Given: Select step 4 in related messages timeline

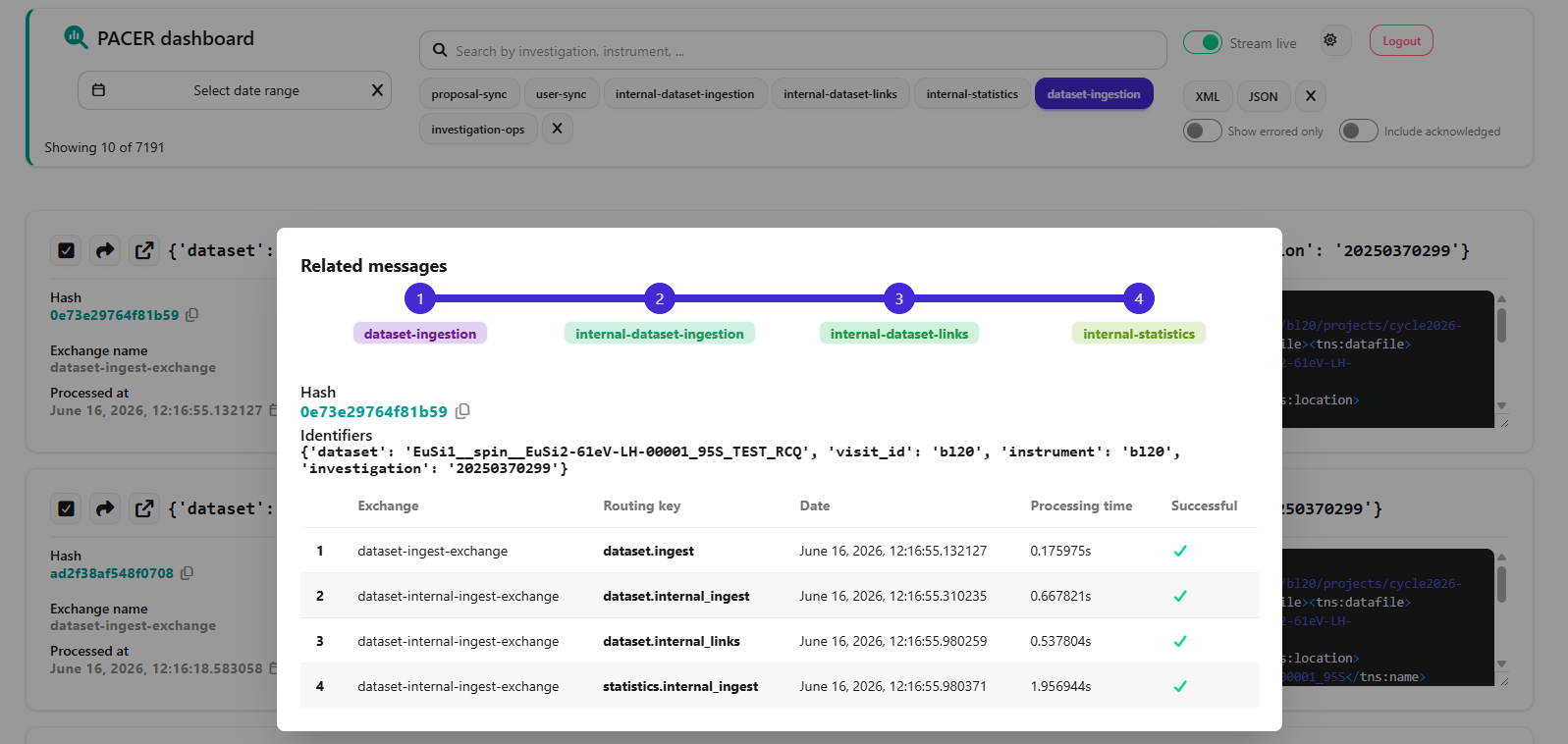Looking at the screenshot, I should (x=1139, y=298).
